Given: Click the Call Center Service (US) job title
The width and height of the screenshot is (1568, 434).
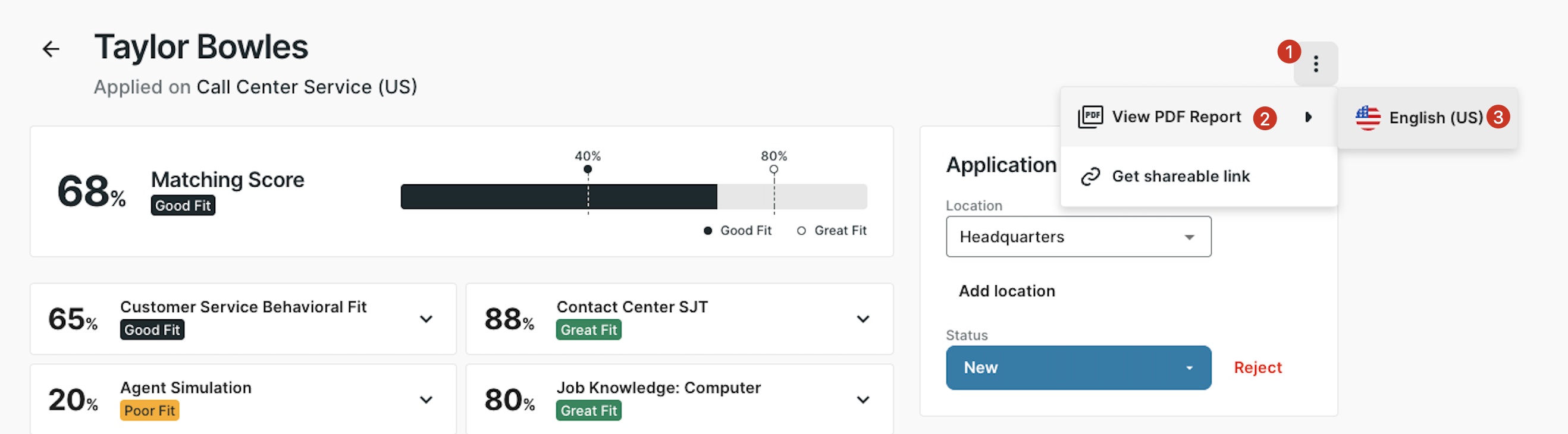Looking at the screenshot, I should [306, 87].
